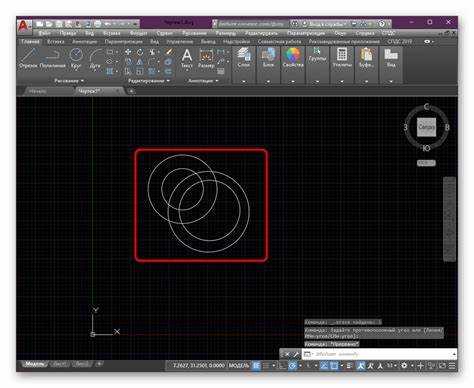Open the workspace gear dropdown
This screenshot has width=474, height=388.
406,366
